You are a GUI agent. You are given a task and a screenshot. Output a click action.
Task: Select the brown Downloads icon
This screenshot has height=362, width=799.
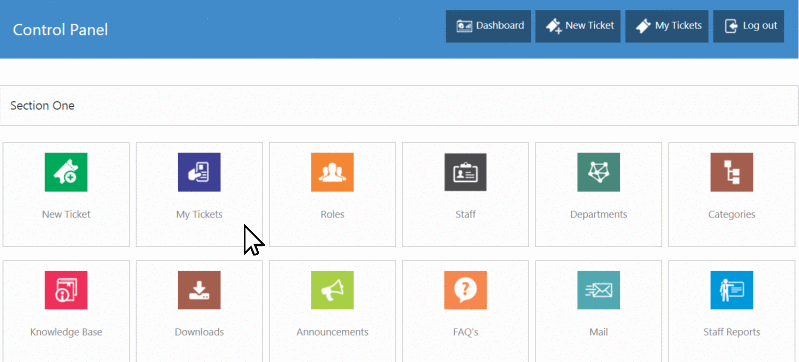click(x=199, y=290)
